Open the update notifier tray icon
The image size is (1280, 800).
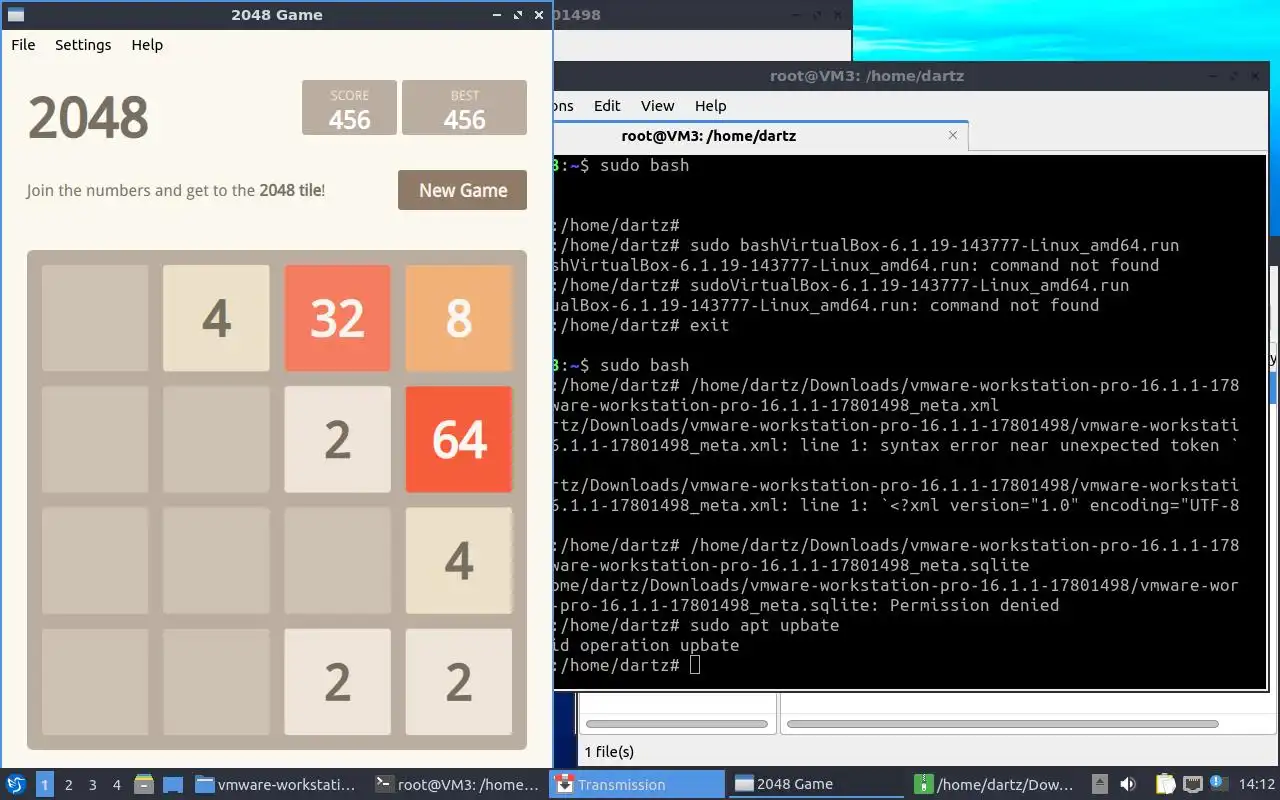coord(1218,783)
